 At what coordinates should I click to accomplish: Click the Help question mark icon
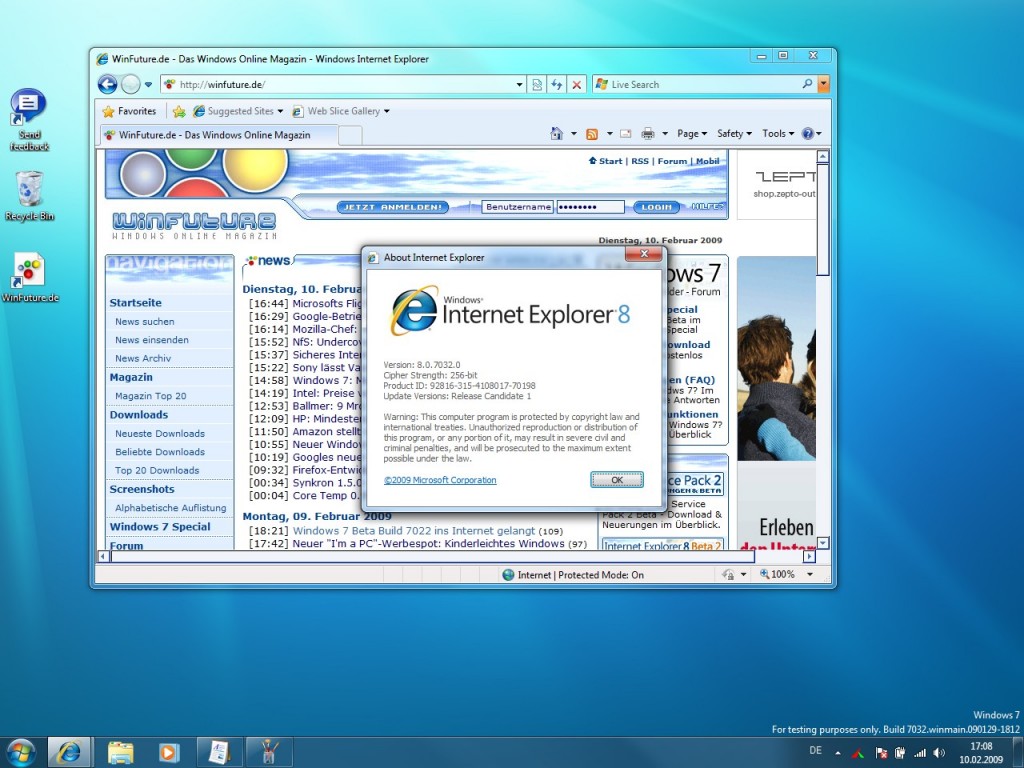(x=808, y=133)
